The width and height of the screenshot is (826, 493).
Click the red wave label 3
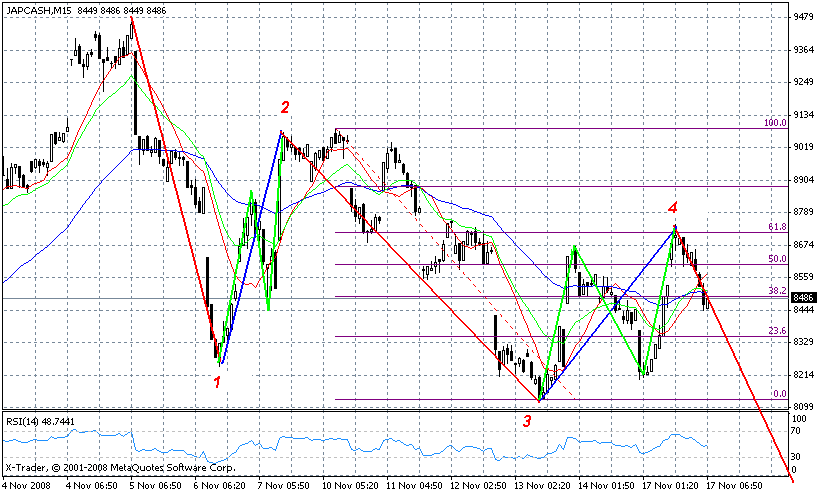click(x=527, y=420)
